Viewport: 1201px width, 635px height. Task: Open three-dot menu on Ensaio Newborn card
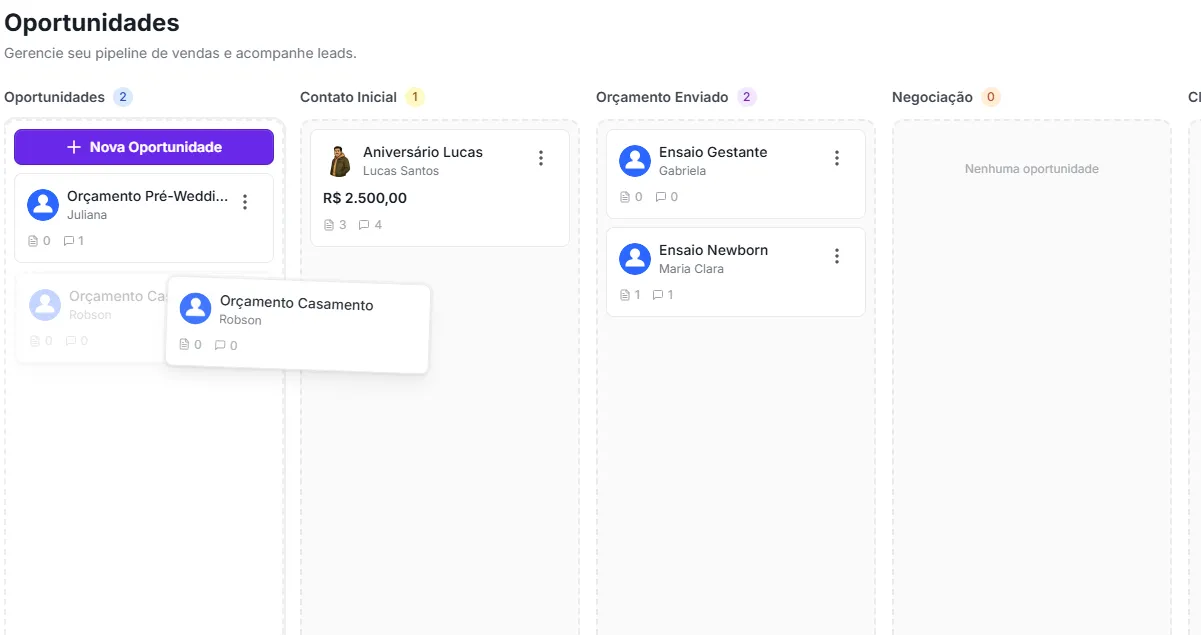click(x=837, y=256)
